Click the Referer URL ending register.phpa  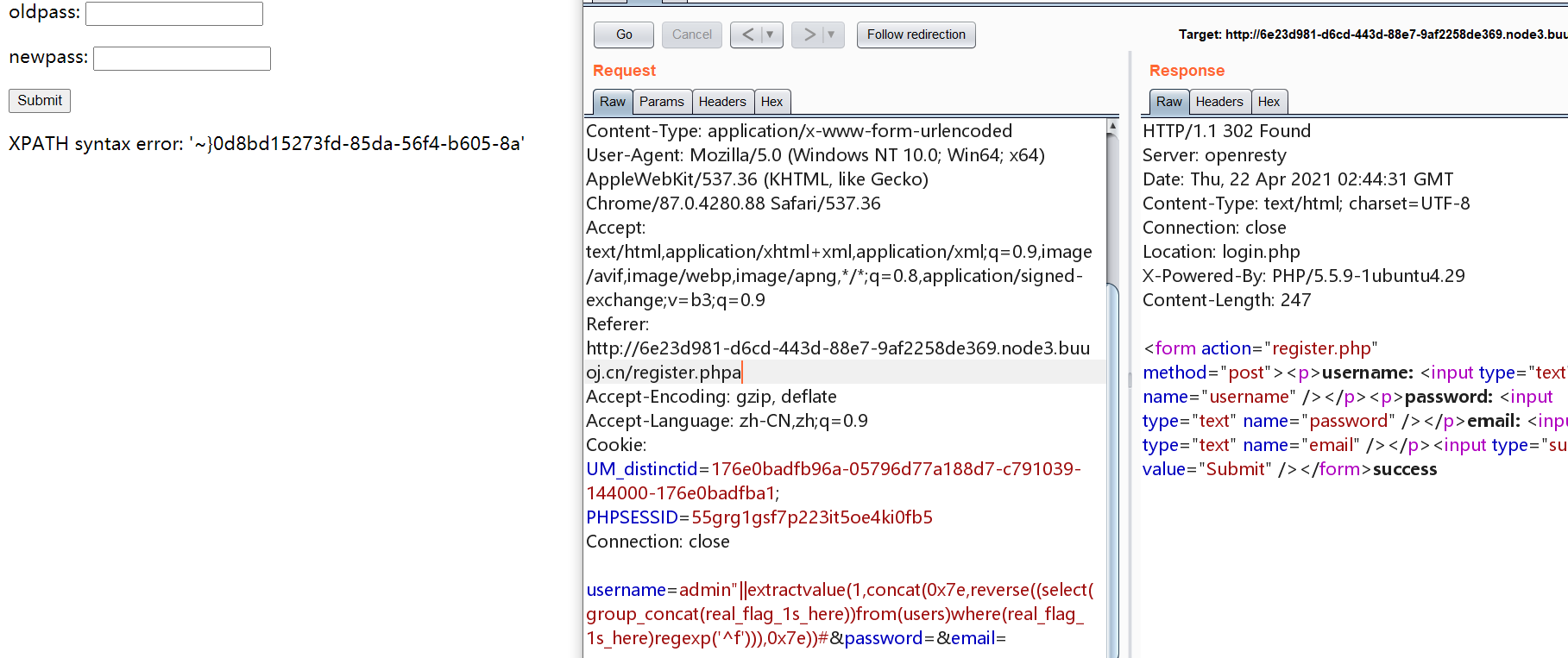point(838,360)
